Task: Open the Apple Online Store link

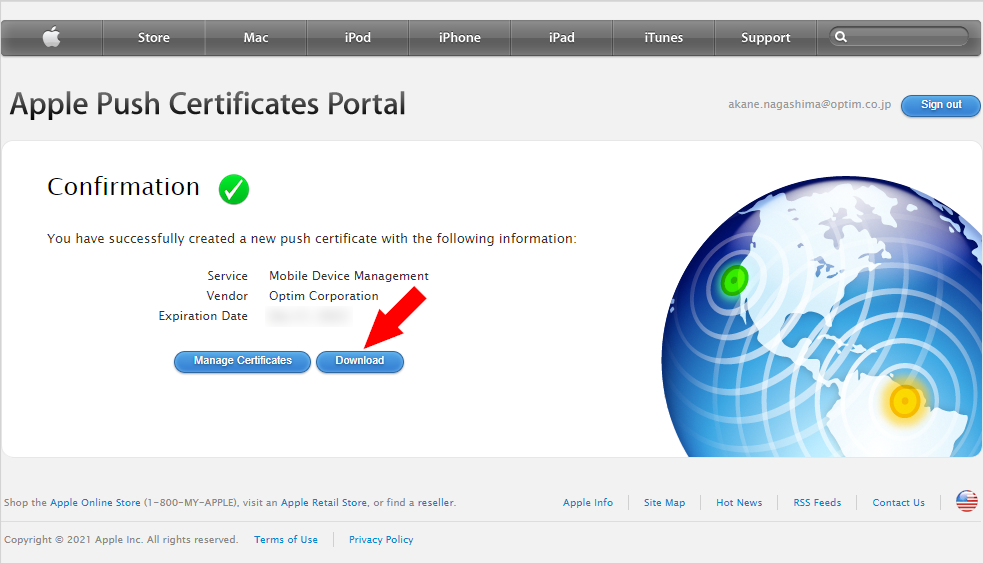Action: 95,503
